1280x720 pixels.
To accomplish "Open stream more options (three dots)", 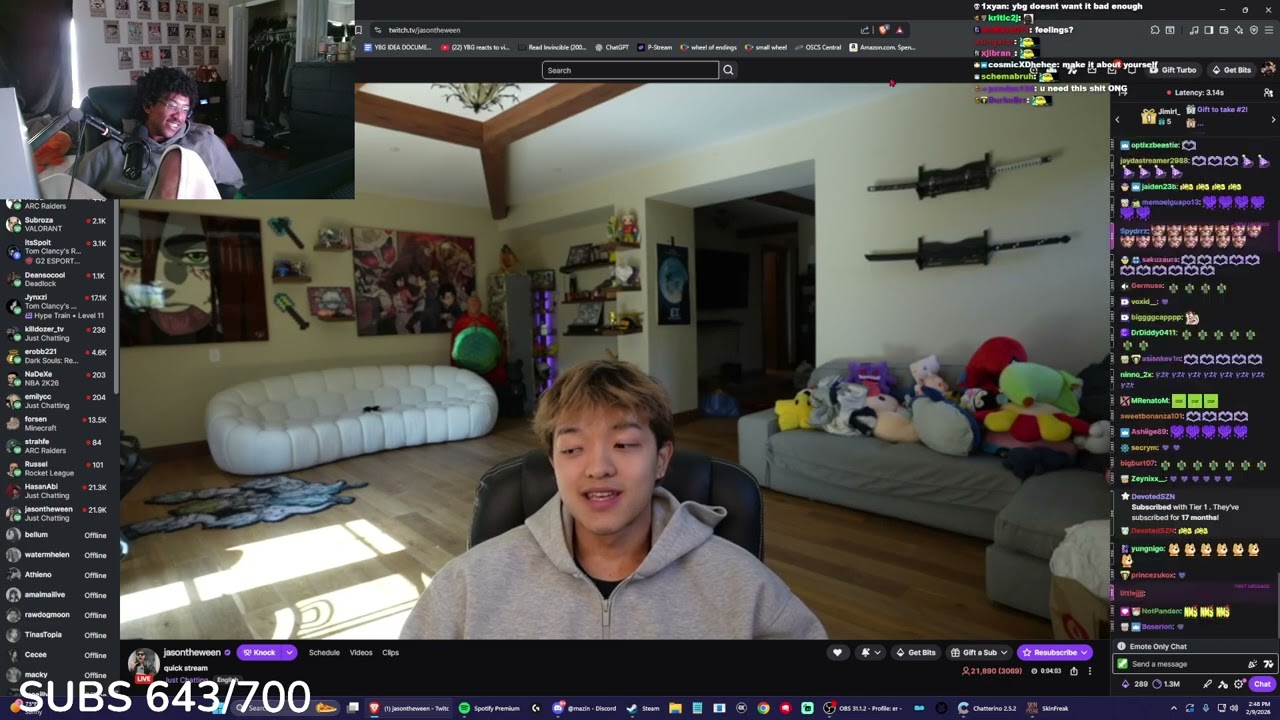I will click(1091, 671).
